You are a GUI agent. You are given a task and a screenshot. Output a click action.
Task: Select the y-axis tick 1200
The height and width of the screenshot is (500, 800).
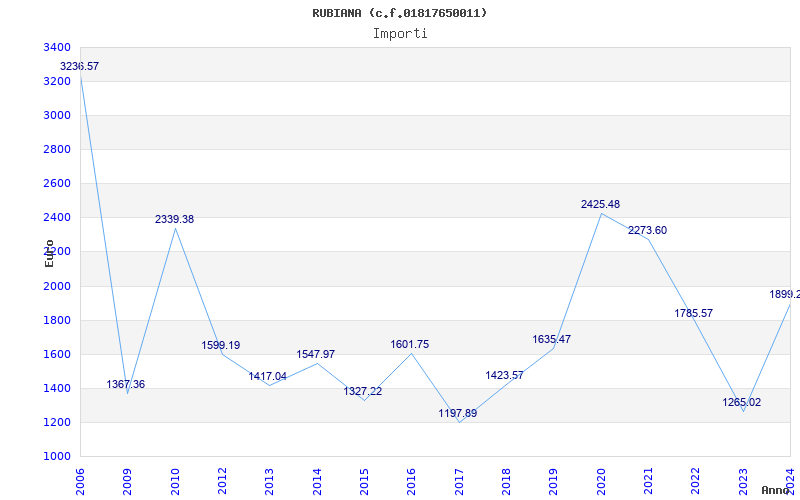(x=57, y=422)
